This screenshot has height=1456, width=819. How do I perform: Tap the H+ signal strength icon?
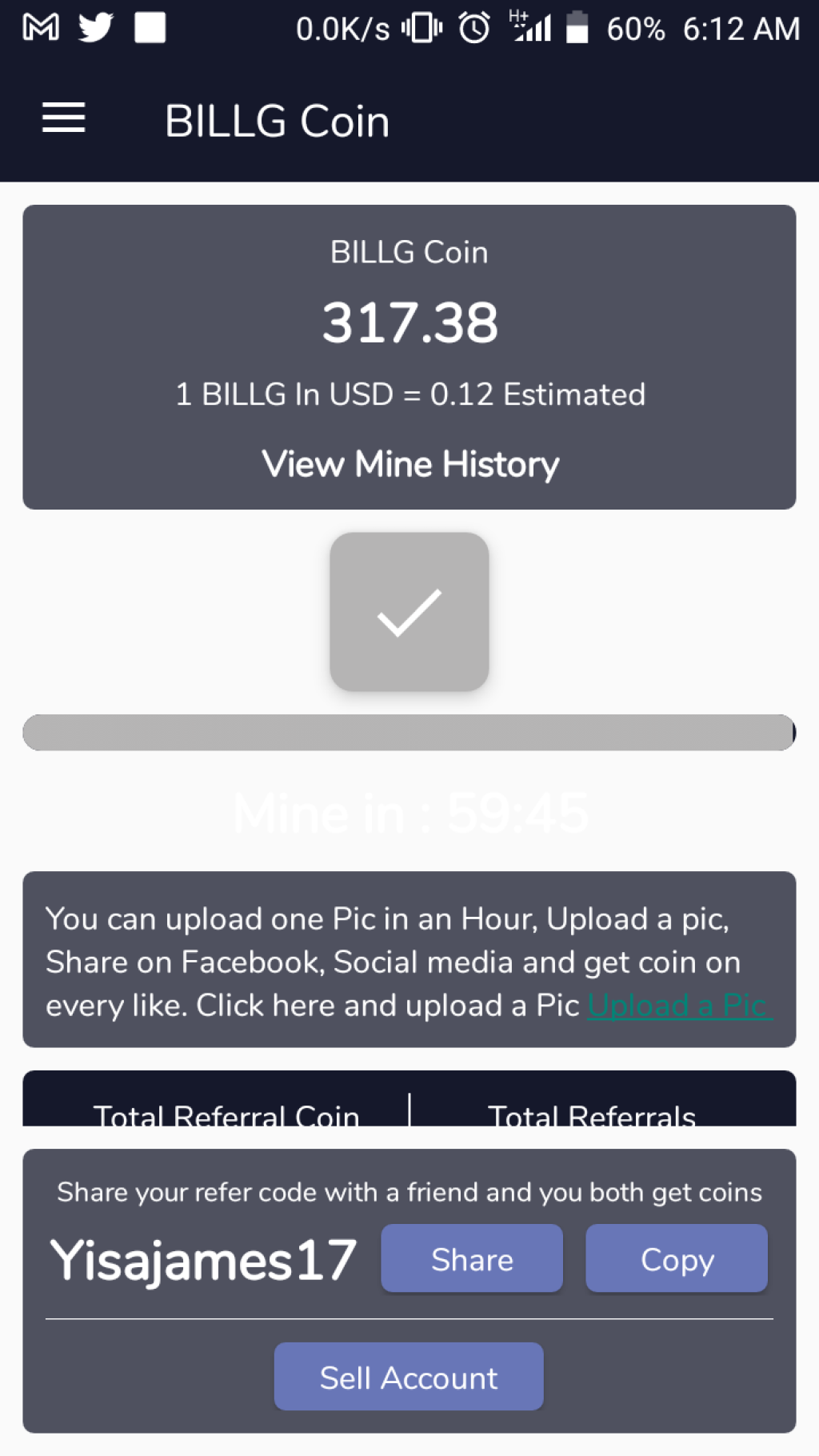530,26
